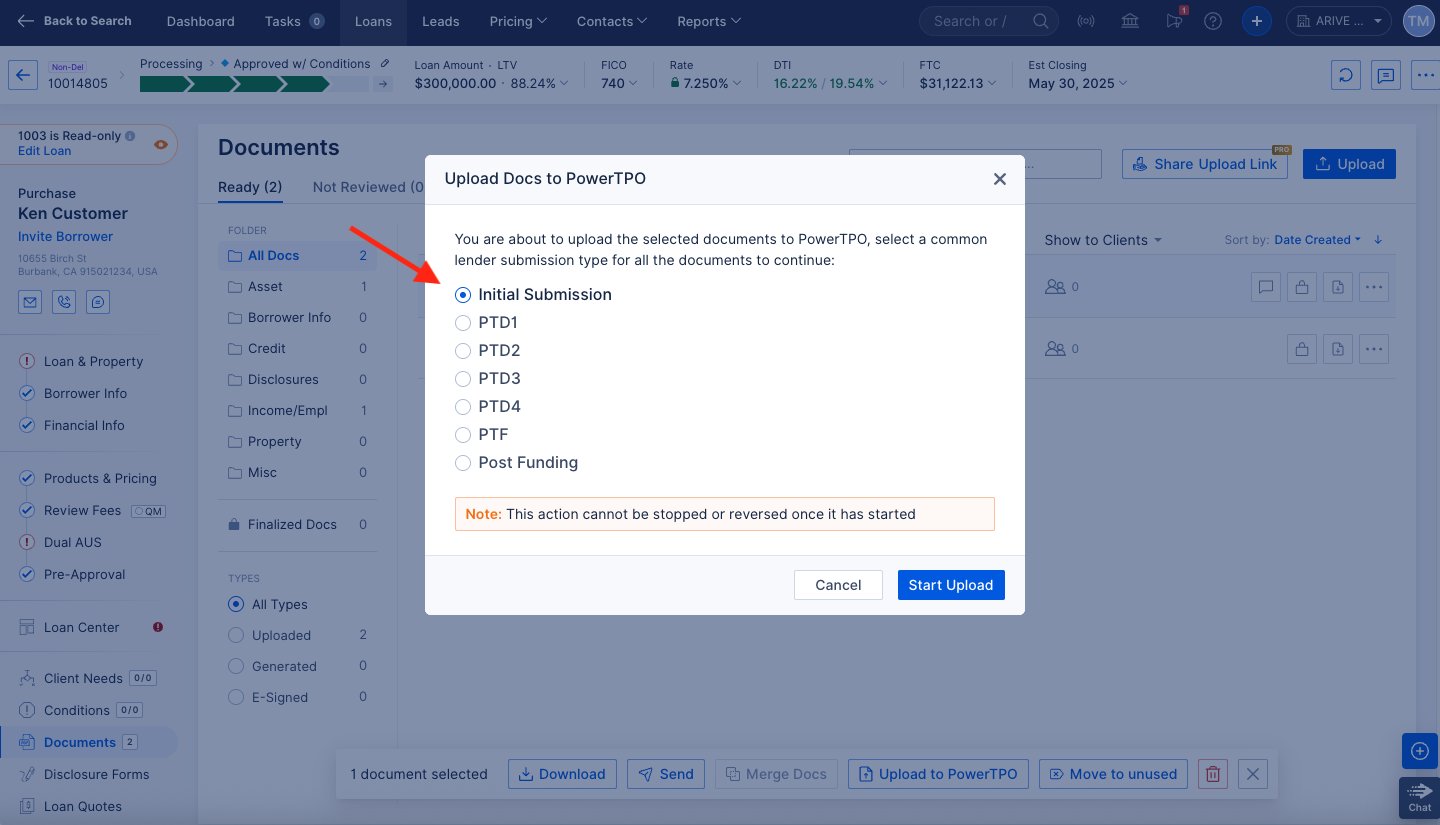Click the broadcast signal icon in top bar
This screenshot has width=1440, height=825.
pos(1086,21)
